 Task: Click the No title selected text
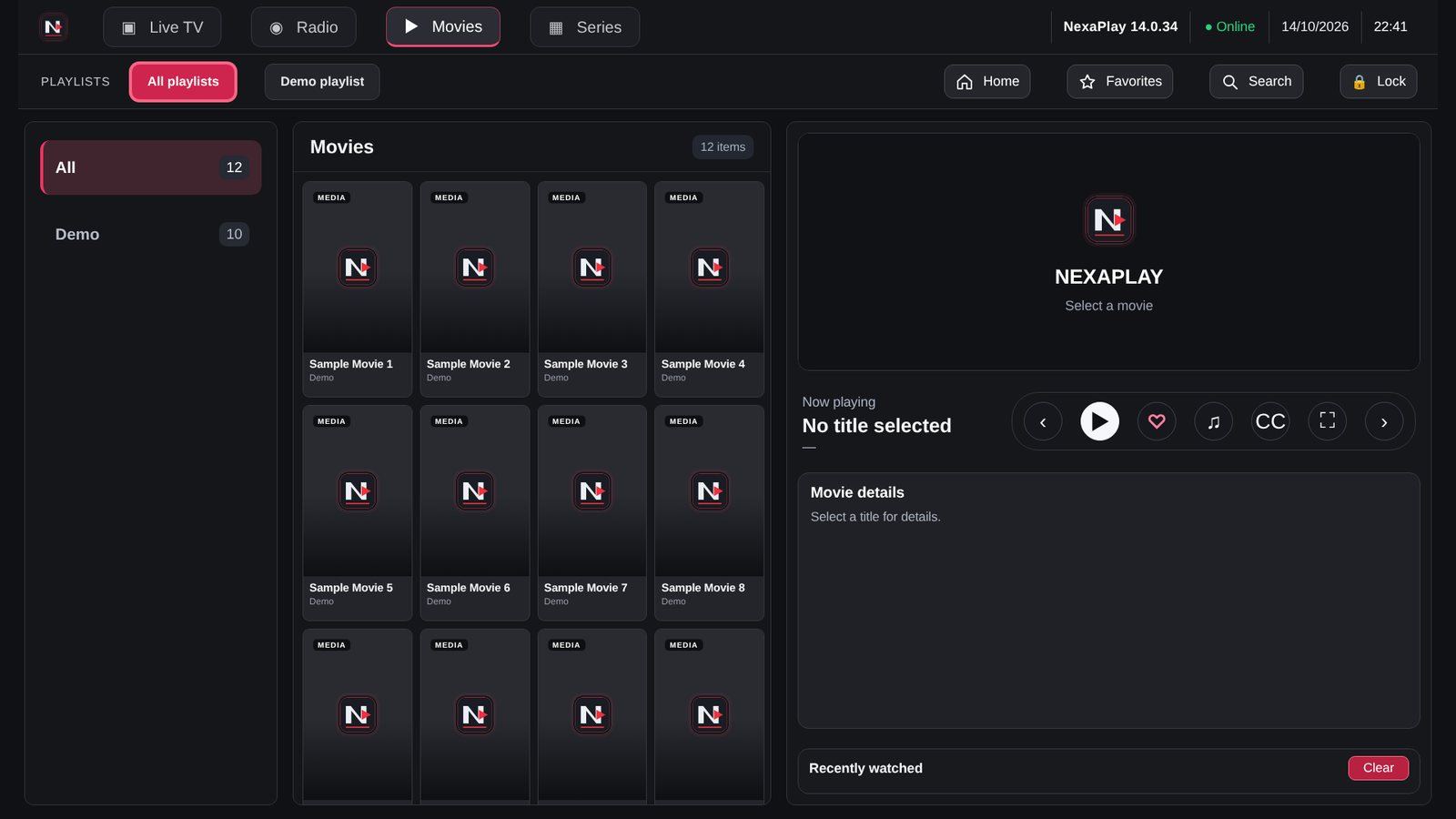876,426
